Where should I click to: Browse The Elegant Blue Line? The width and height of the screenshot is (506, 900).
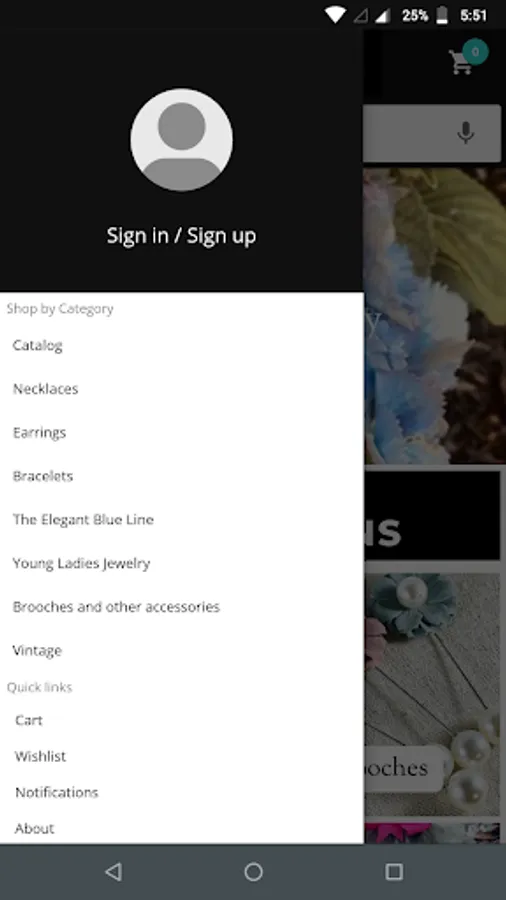pos(83,519)
